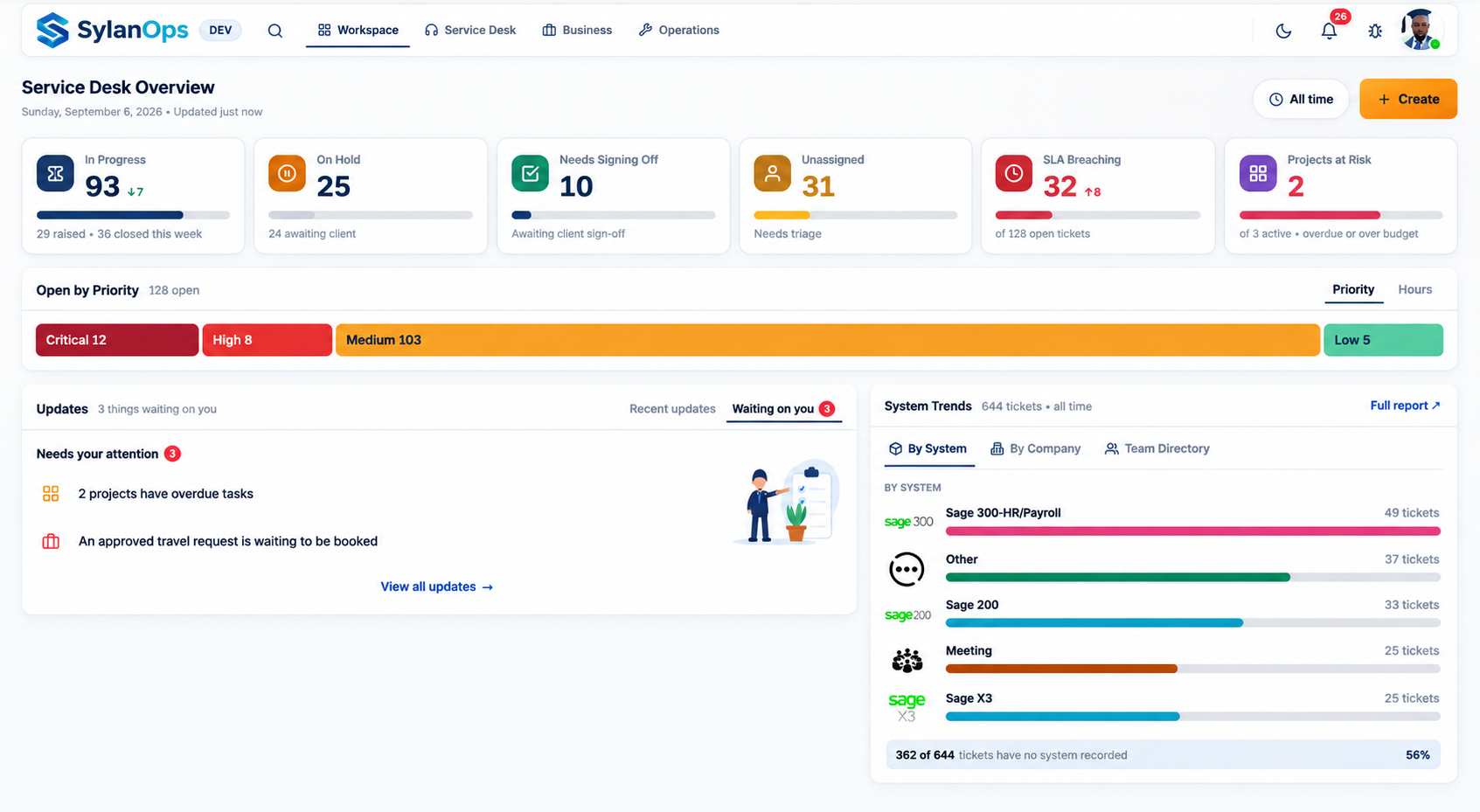This screenshot has height=812, width=1480.
Task: Click the 33 tickets count
Action: 1411,605
